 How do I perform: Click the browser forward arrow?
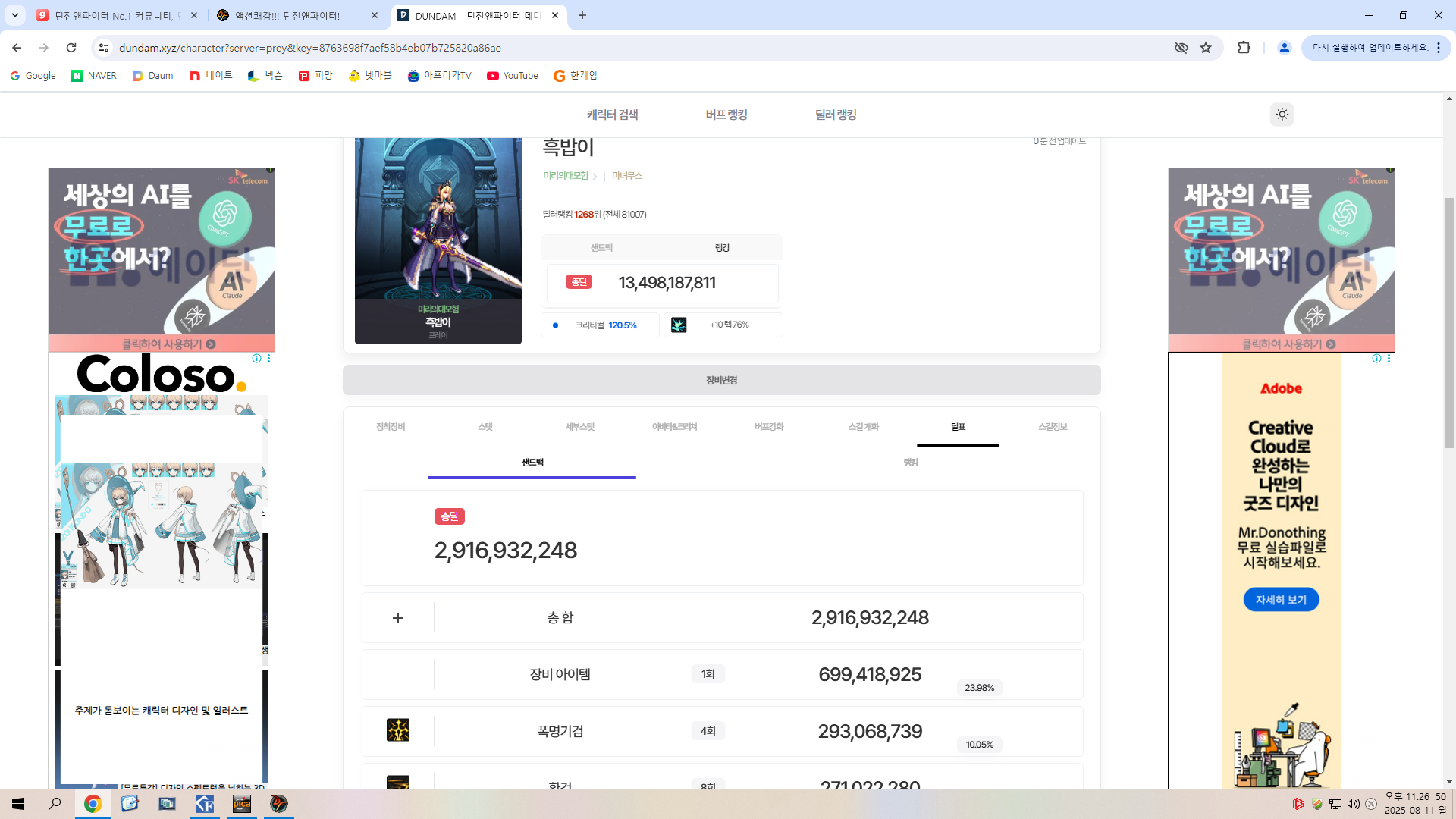(44, 48)
